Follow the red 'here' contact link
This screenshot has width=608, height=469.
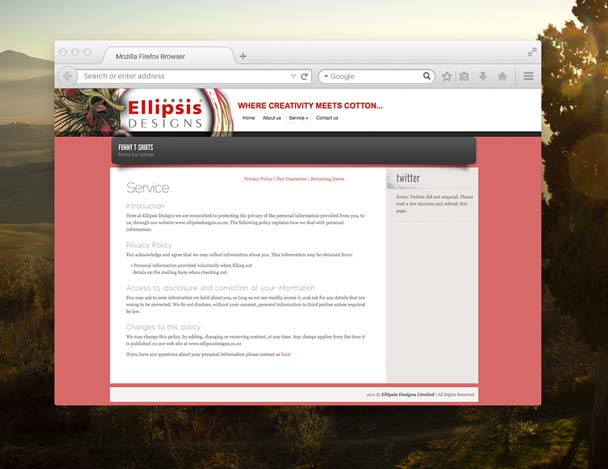pyautogui.click(x=286, y=354)
